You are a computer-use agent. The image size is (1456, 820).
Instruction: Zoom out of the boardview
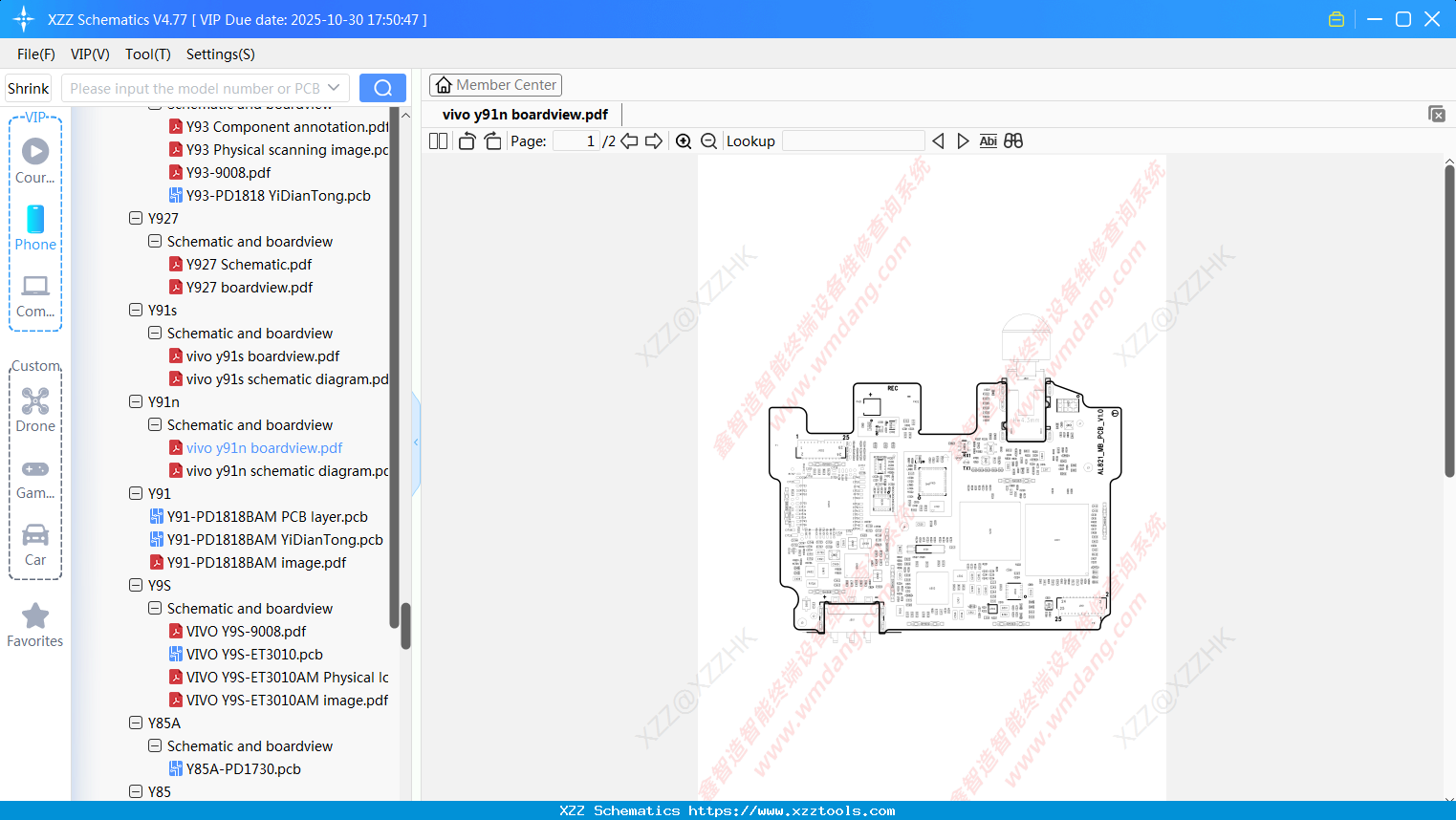point(708,141)
